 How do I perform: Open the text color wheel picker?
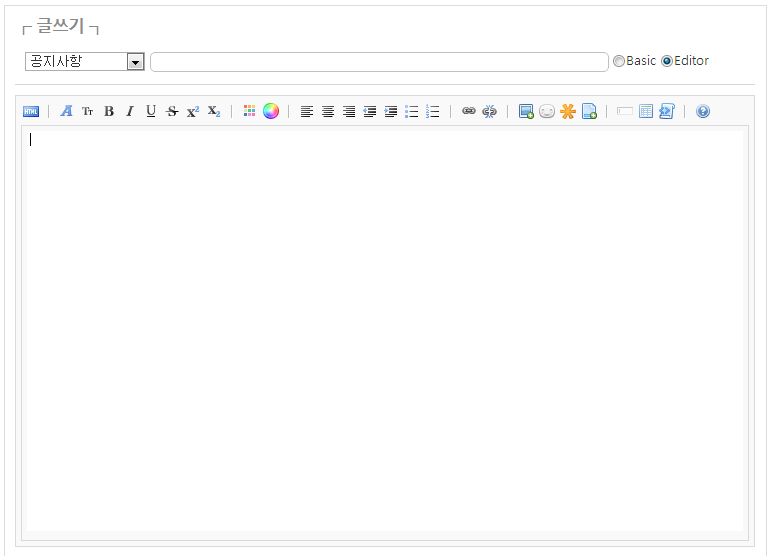click(x=271, y=112)
